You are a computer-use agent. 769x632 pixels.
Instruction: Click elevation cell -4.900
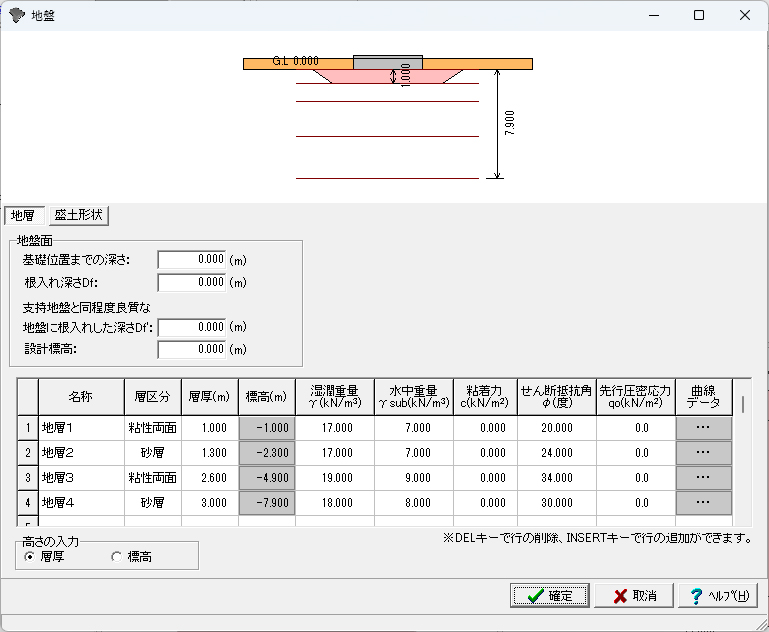pos(267,478)
